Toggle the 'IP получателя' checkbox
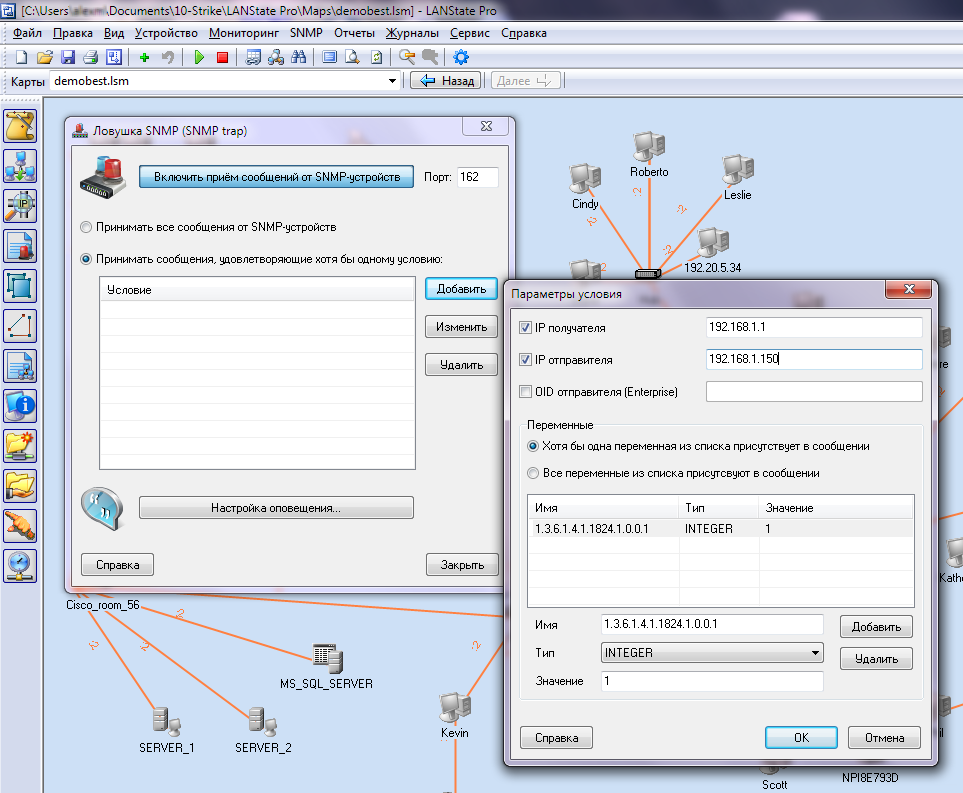The width and height of the screenshot is (963, 793). coord(525,328)
